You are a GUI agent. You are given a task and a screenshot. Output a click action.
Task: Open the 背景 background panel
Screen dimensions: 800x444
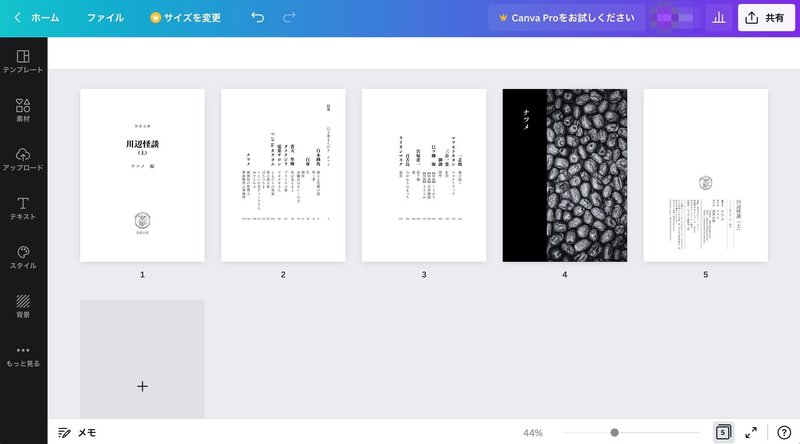click(x=23, y=306)
